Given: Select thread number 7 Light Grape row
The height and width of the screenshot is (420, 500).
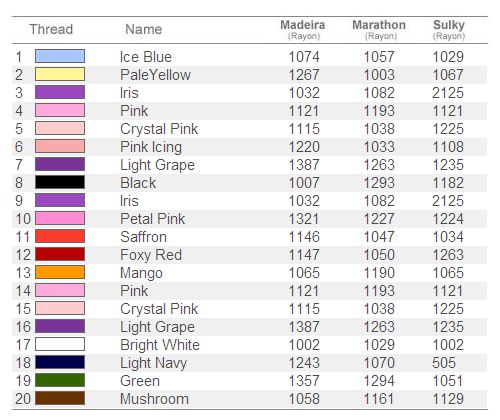Looking at the screenshot, I should (249, 165).
